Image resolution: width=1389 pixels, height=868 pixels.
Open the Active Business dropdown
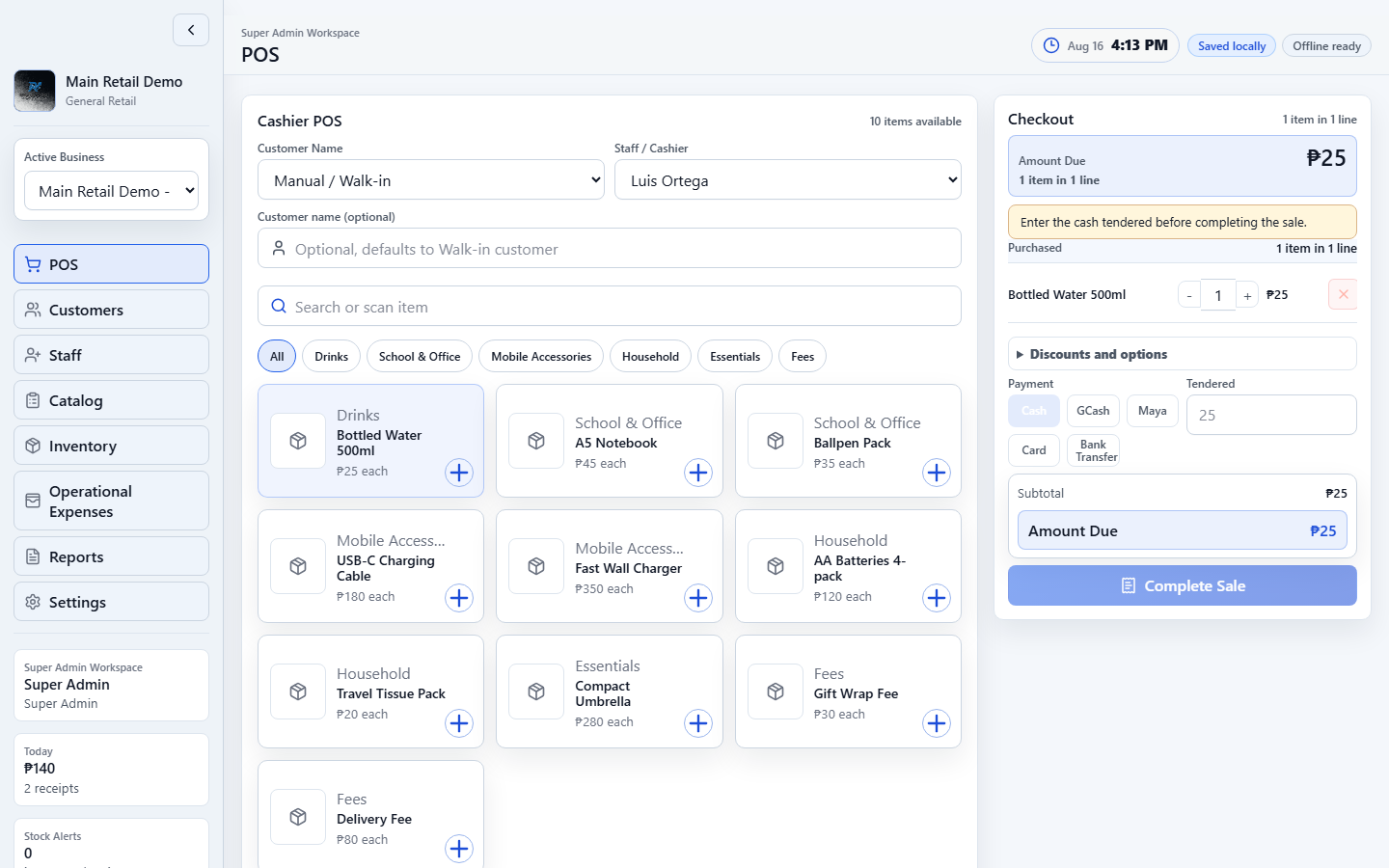tap(111, 191)
